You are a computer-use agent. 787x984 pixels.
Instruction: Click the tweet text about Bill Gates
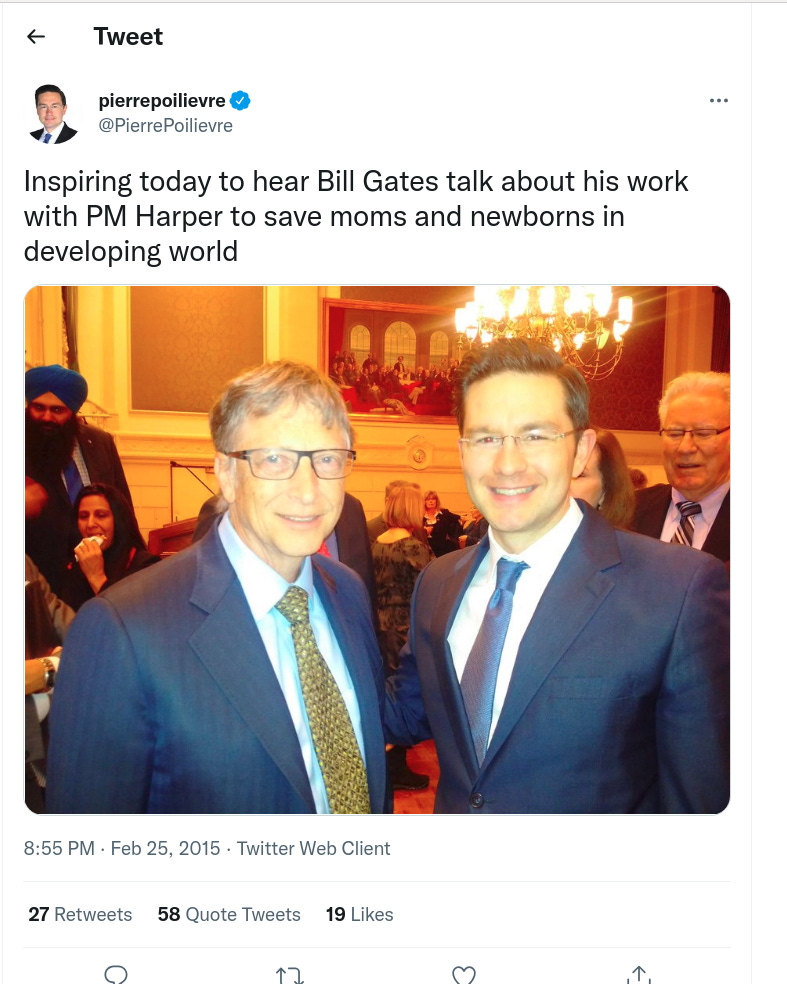[356, 217]
